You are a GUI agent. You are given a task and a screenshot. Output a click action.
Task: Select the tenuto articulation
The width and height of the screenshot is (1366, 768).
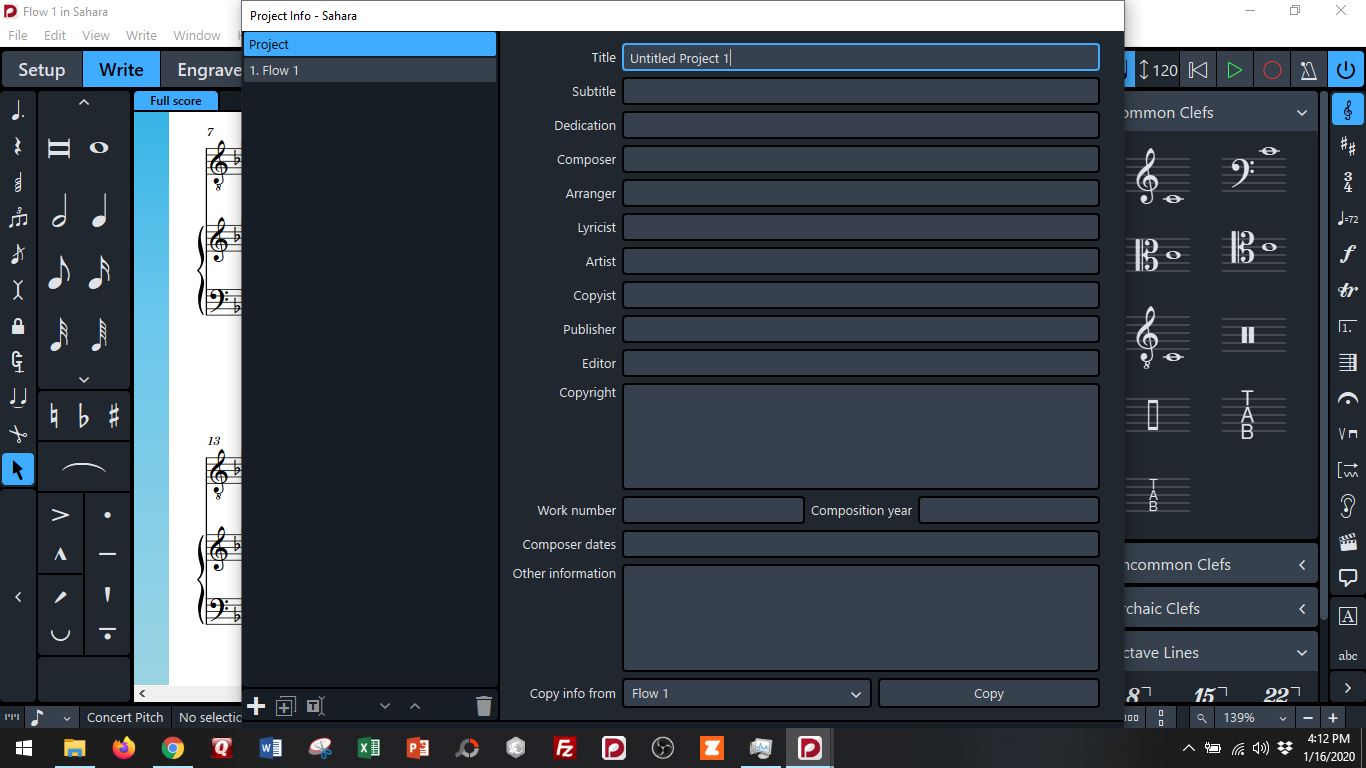click(x=108, y=554)
